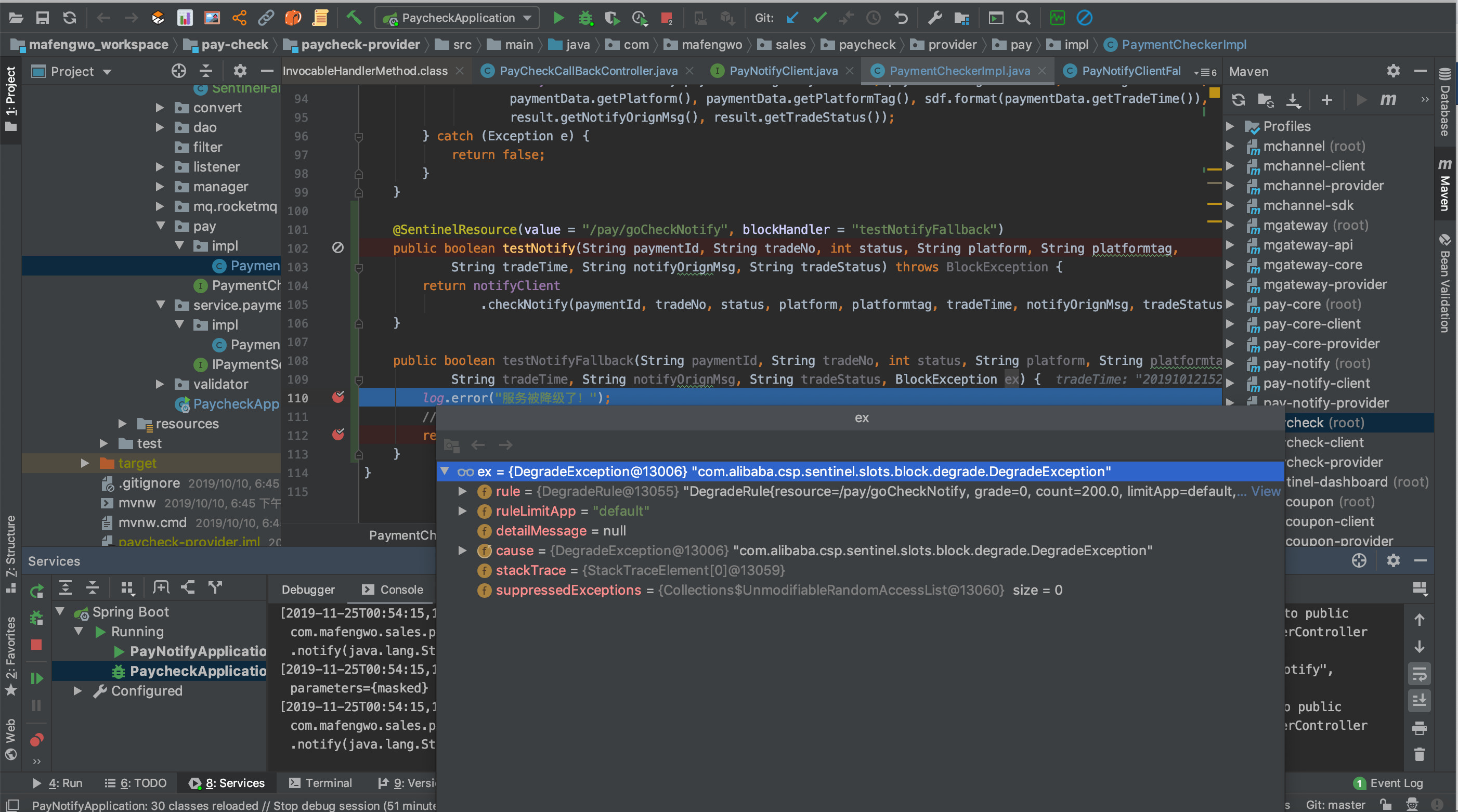The image size is (1458, 812).
Task: Run PaycheckApplication with green play button
Action: (558, 18)
